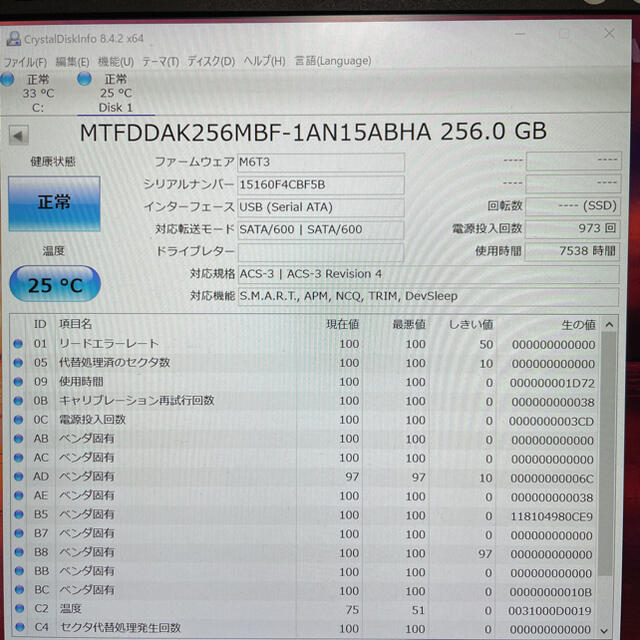640x640 pixels.
Task: Open the ファイル(F) menu
Action: [25, 62]
